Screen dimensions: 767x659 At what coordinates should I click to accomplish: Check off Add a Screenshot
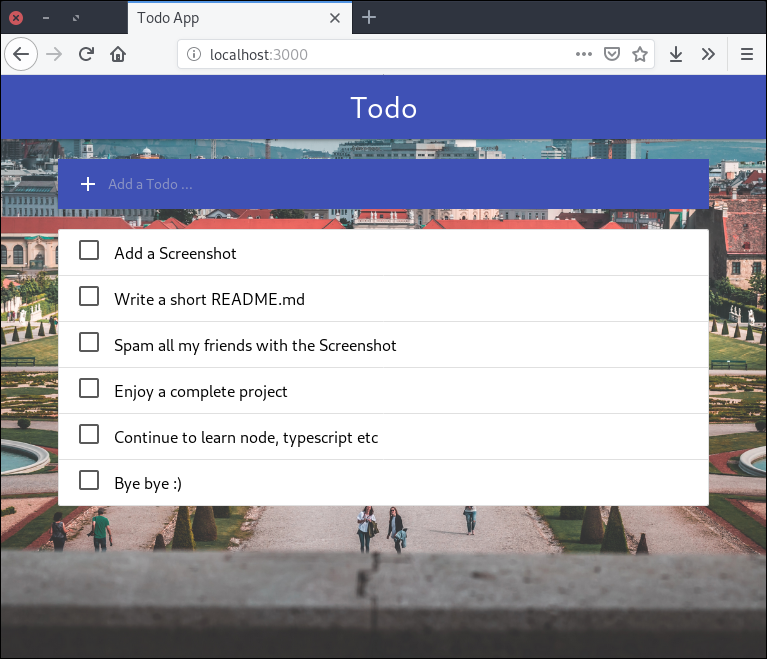89,250
